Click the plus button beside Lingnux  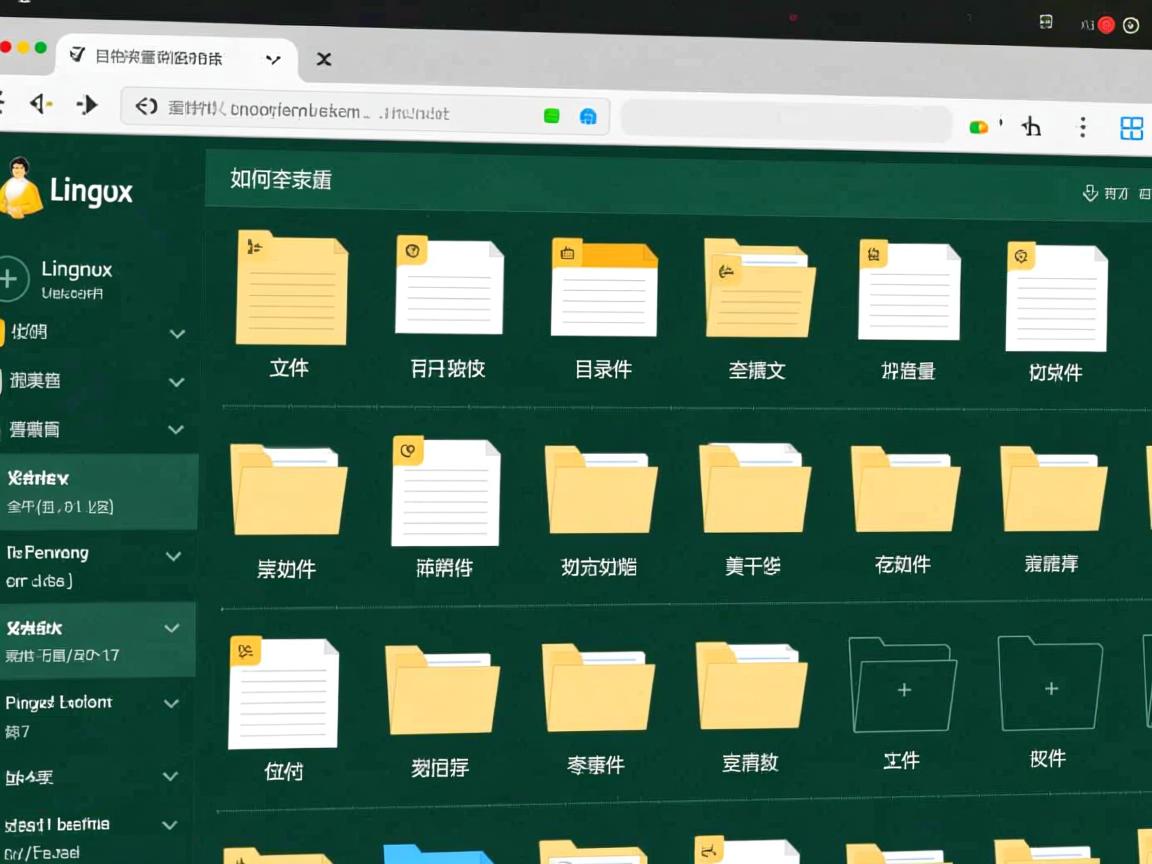(10, 279)
